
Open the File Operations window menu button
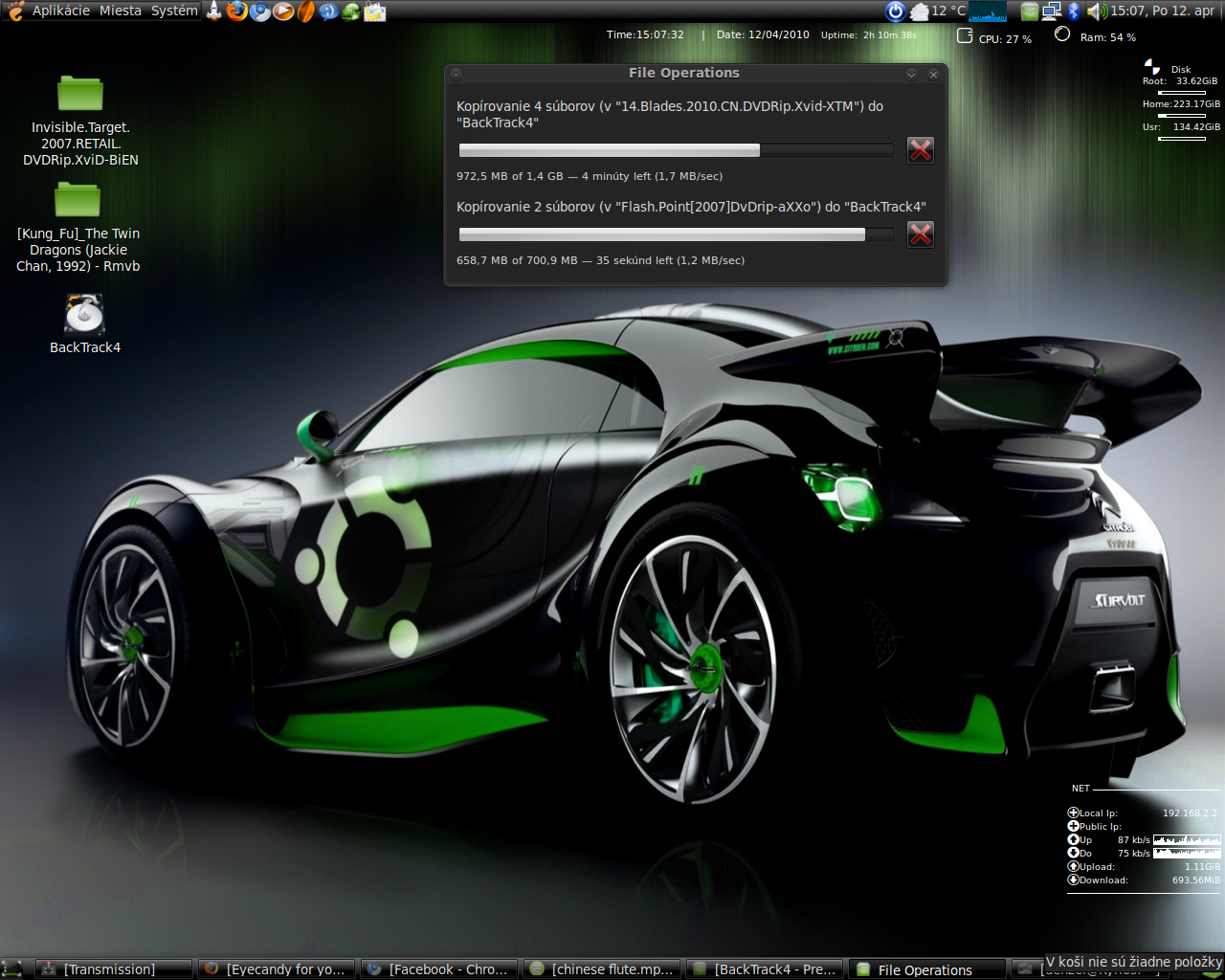(457, 74)
